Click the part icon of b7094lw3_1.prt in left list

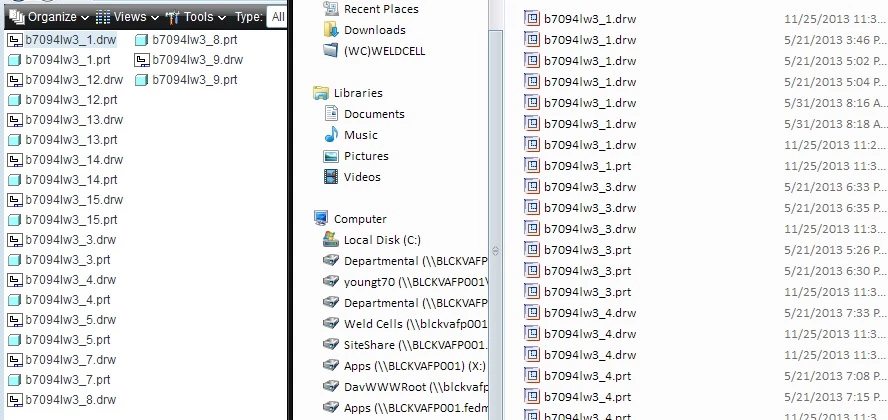15,60
